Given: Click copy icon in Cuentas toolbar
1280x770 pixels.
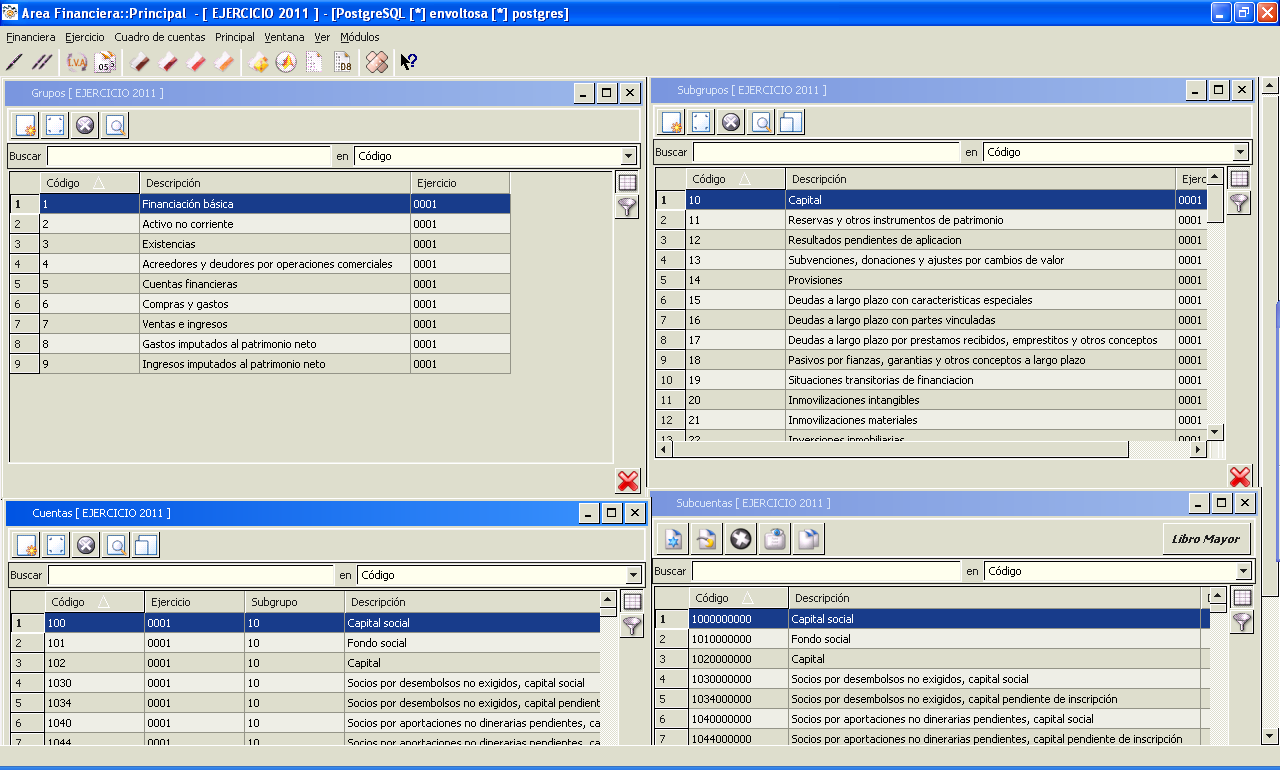Looking at the screenshot, I should tap(146, 545).
